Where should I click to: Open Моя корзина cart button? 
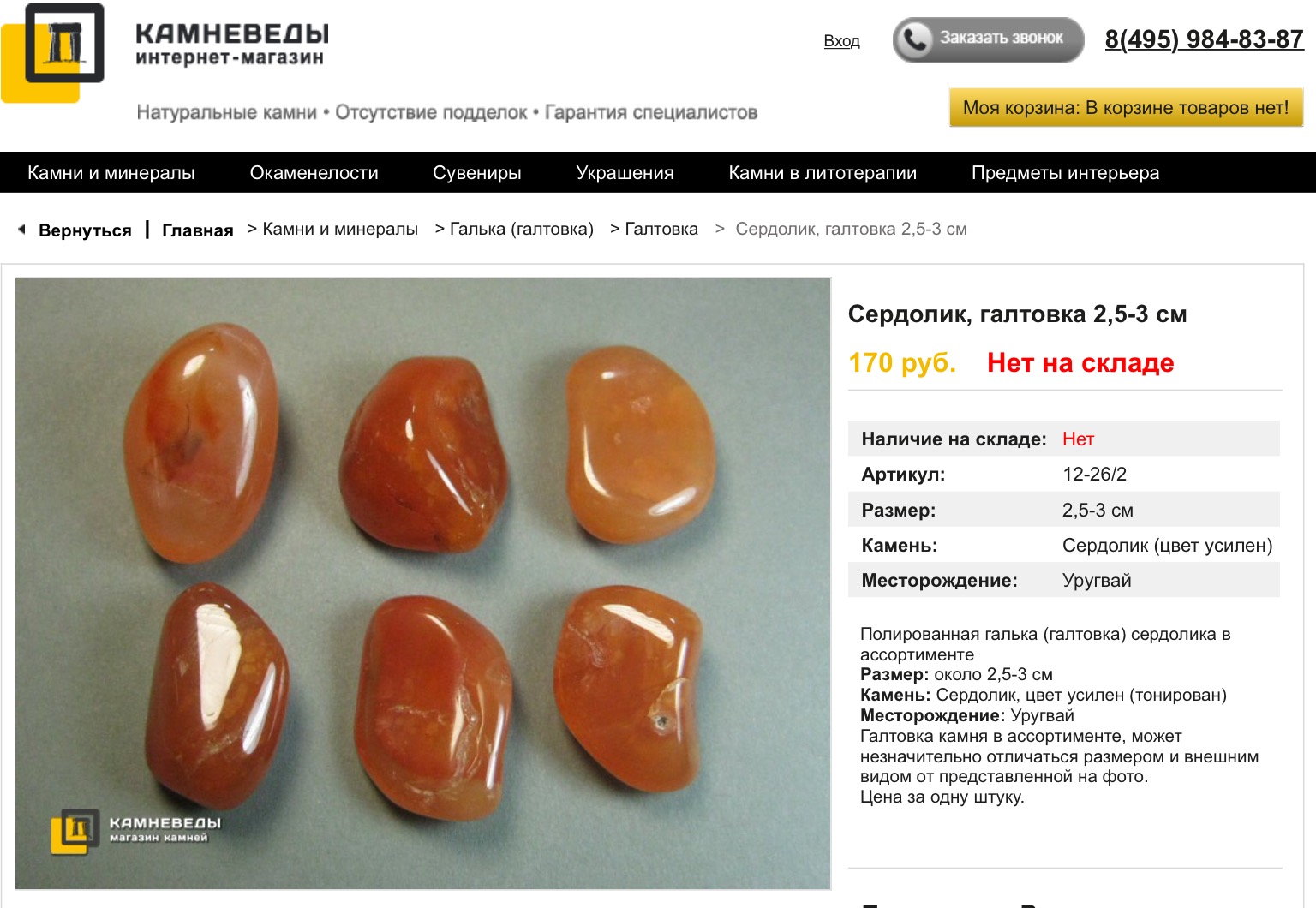[1126, 108]
